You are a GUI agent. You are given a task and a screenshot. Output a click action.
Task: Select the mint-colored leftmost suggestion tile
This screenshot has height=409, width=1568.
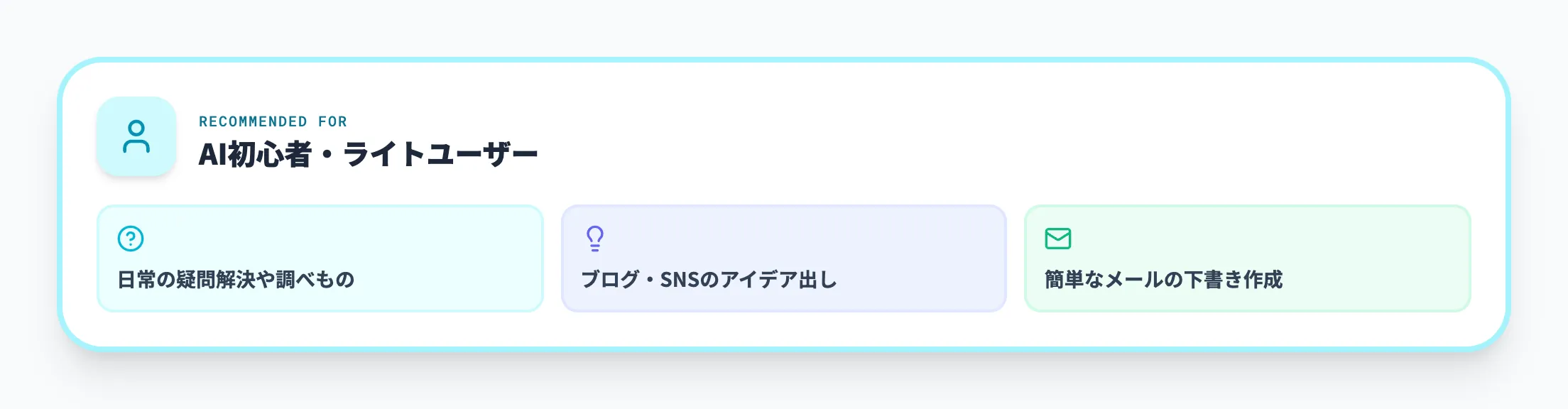pyautogui.click(x=319, y=258)
